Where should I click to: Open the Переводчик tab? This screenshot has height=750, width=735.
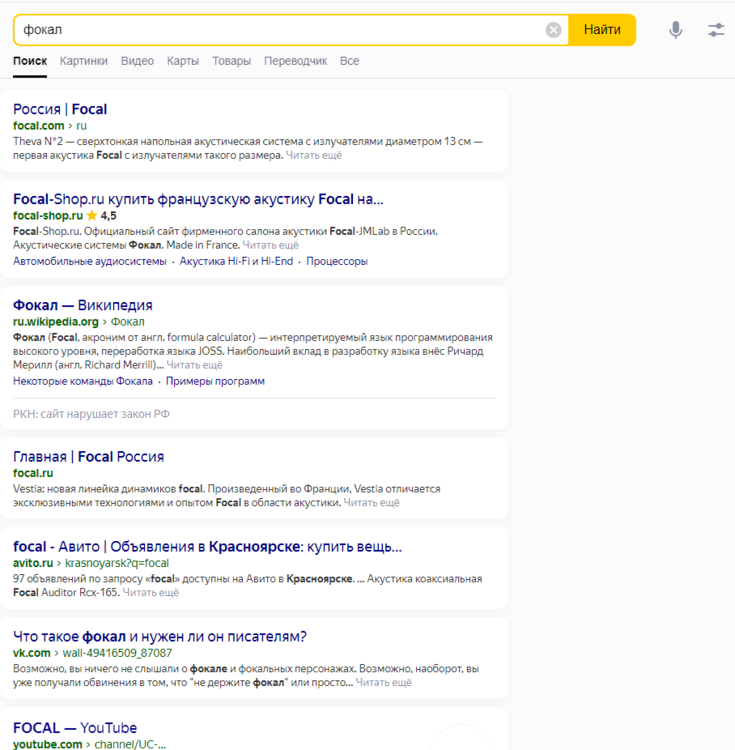(x=296, y=61)
